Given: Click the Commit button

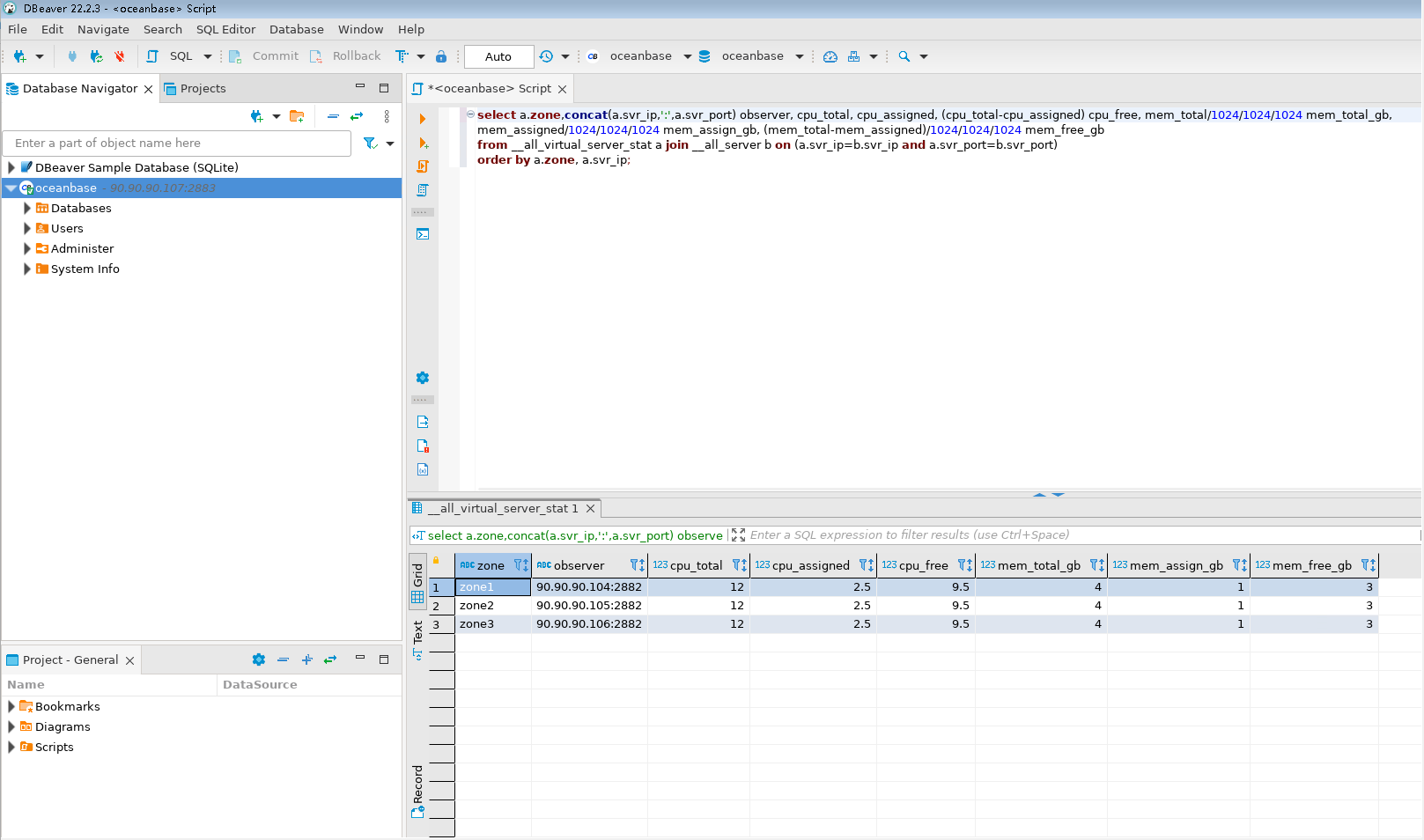Looking at the screenshot, I should [x=264, y=56].
